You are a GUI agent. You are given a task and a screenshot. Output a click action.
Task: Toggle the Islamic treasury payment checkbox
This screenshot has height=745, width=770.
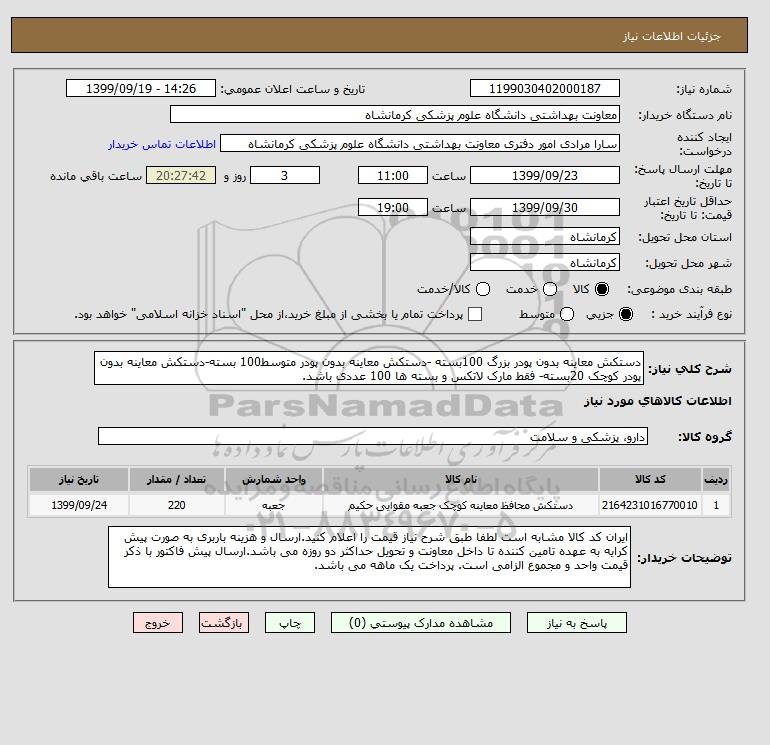click(475, 314)
